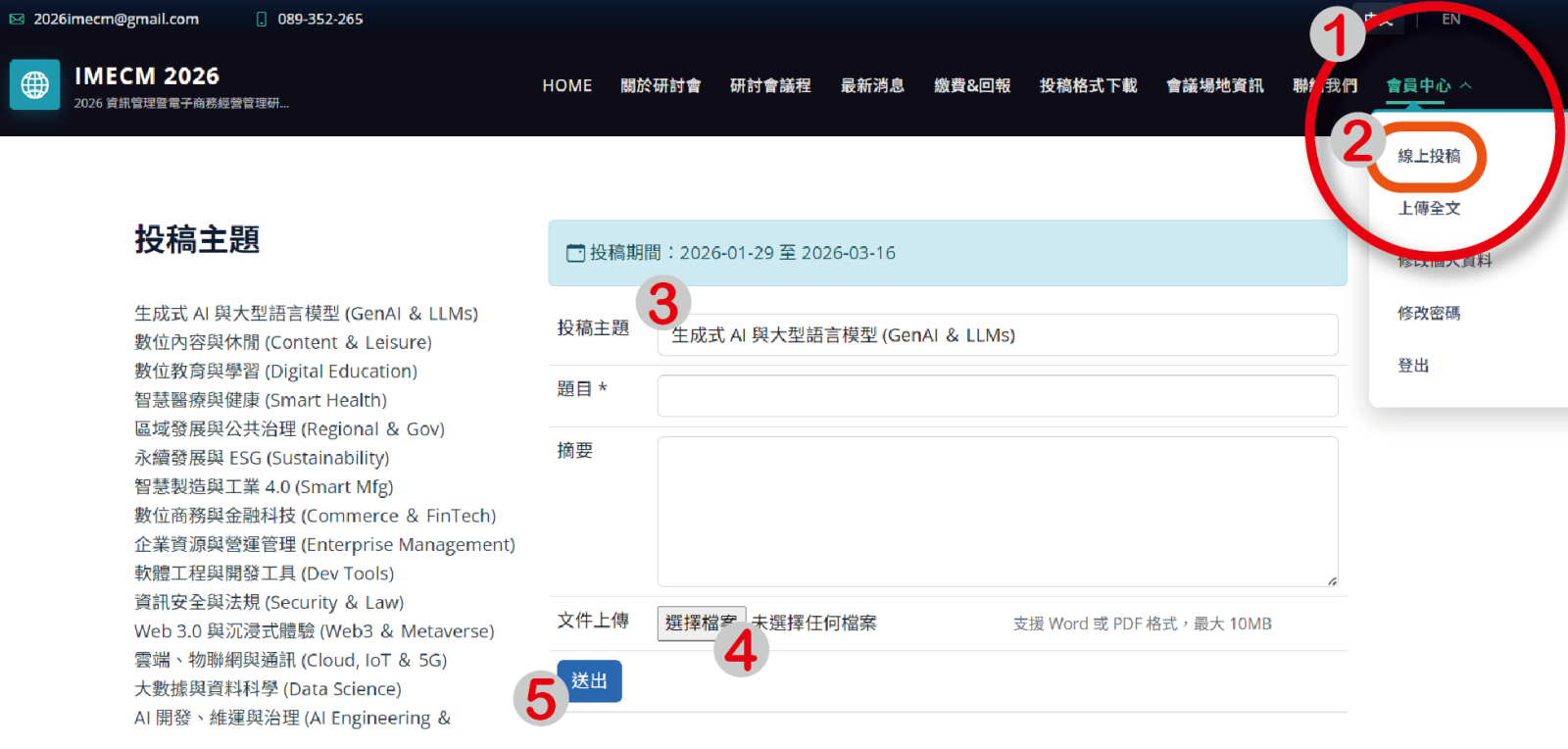Focus the 題目 title input field

[x=997, y=396]
